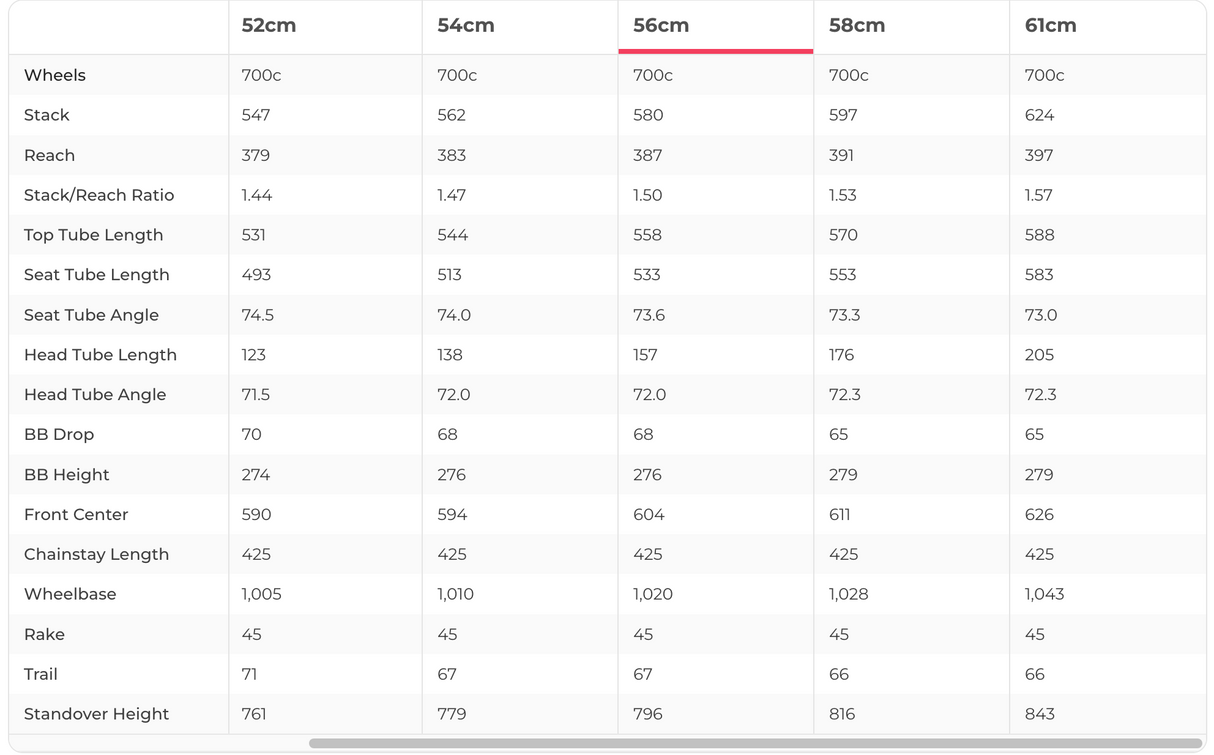
Task: Click the horizontal scrollbar below the table
Action: [755, 744]
